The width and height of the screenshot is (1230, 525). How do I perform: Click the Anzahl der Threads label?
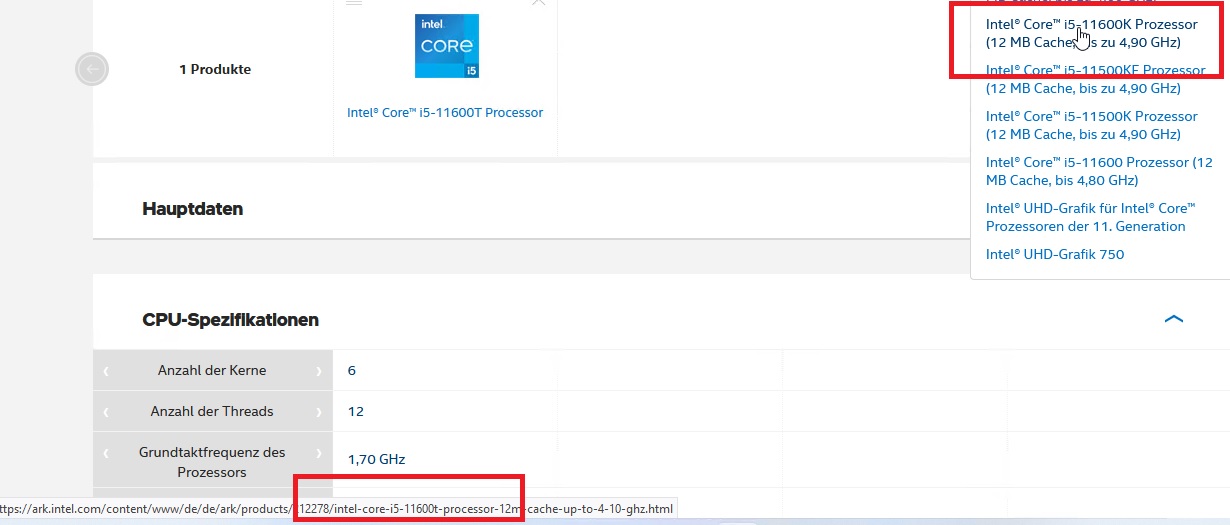[212, 411]
